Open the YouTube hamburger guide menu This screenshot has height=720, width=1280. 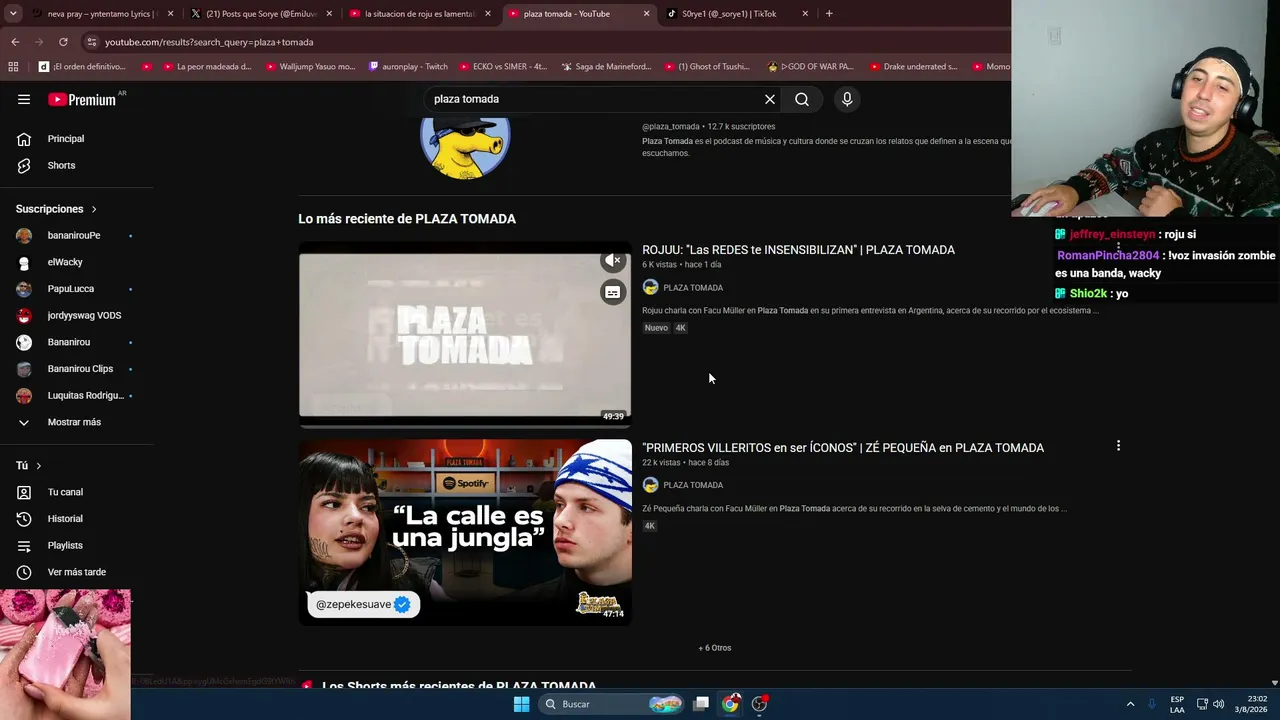point(24,99)
